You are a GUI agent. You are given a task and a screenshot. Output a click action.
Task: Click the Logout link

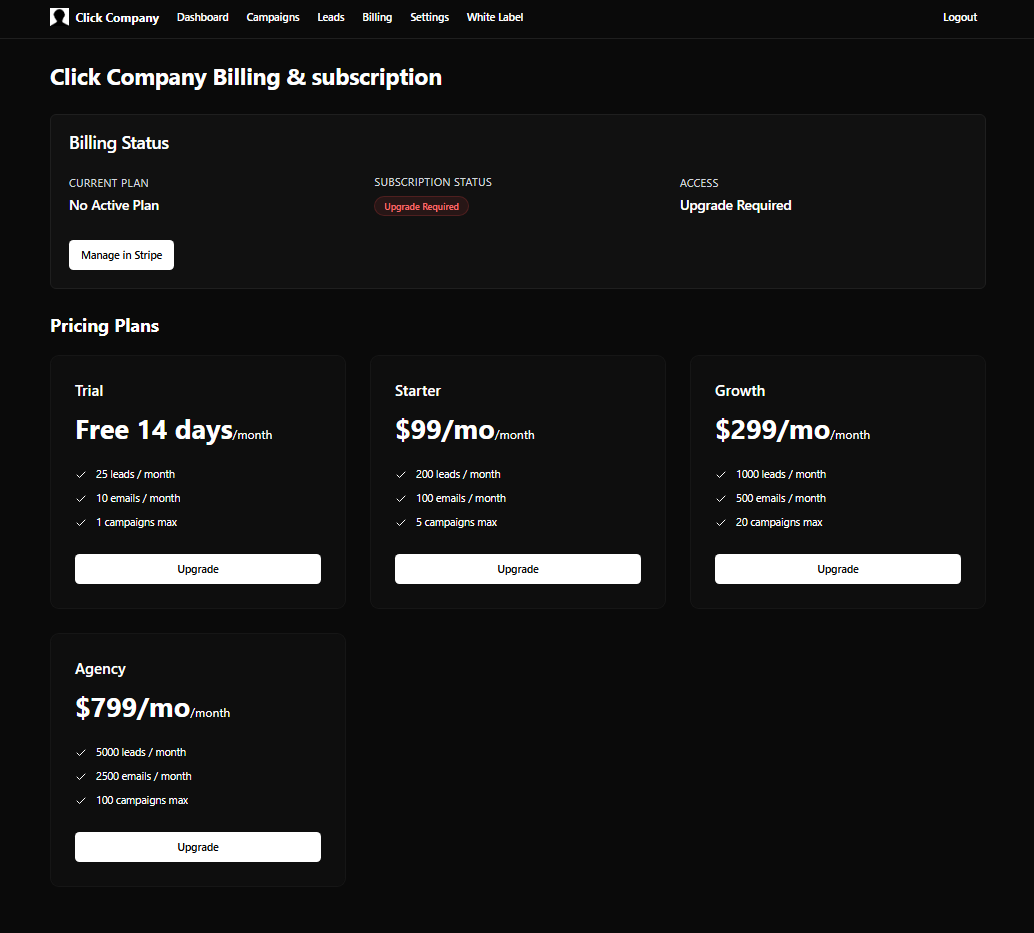pos(959,17)
